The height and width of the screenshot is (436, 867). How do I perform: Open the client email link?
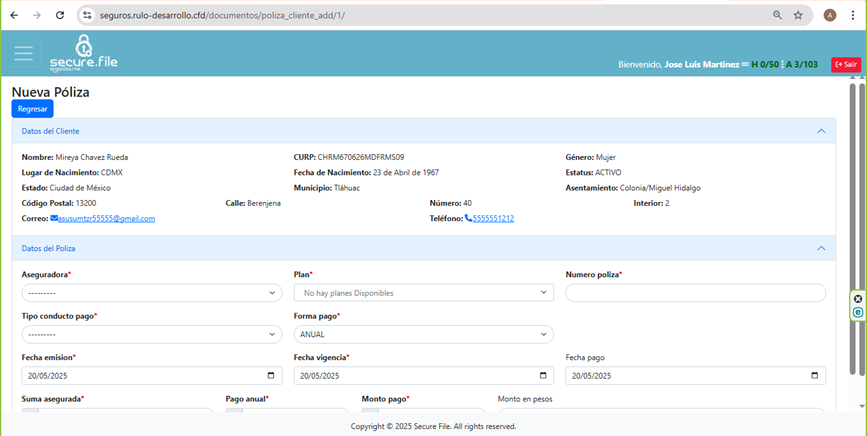[106, 218]
